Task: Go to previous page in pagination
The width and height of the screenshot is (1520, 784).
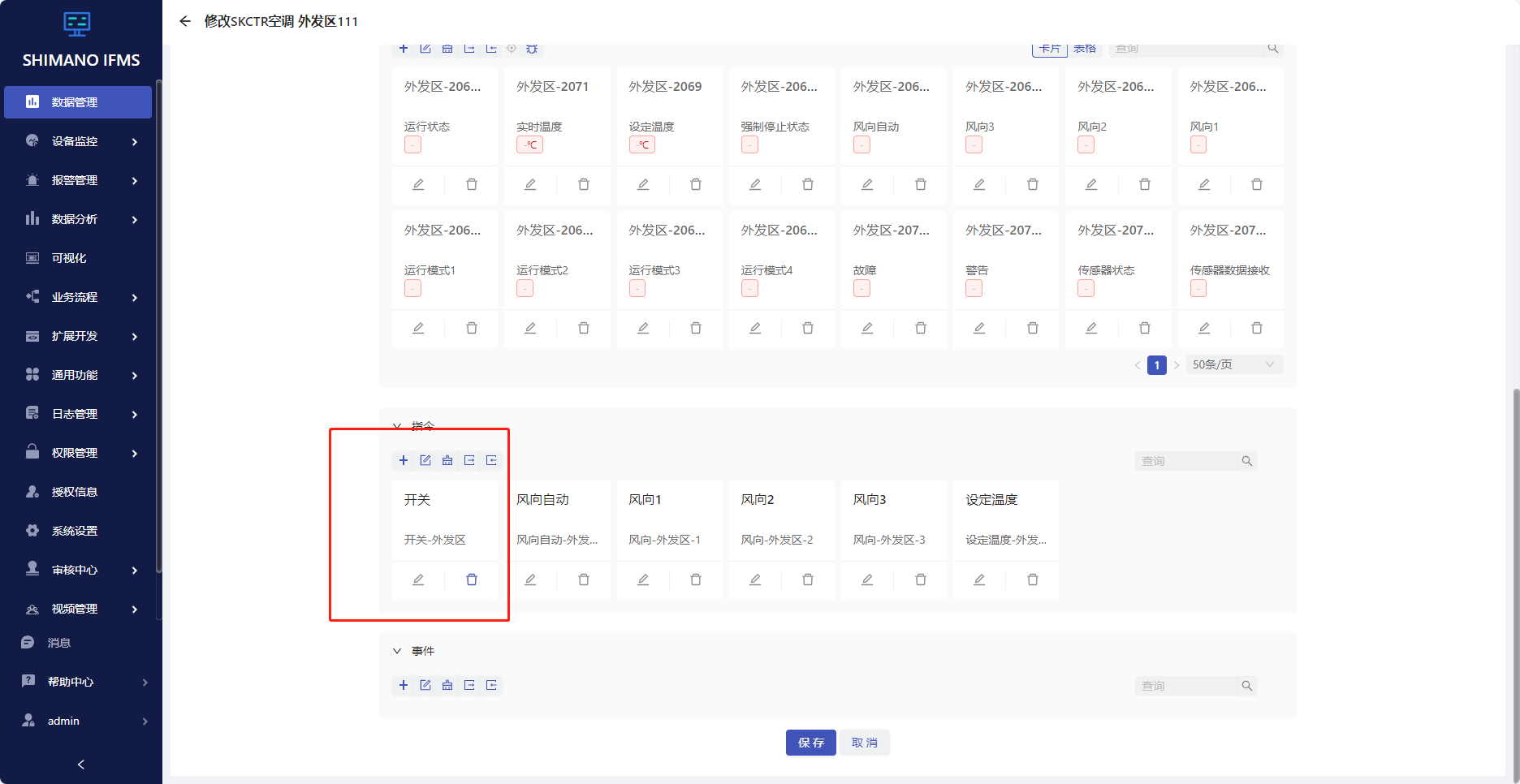Action: (x=1138, y=365)
